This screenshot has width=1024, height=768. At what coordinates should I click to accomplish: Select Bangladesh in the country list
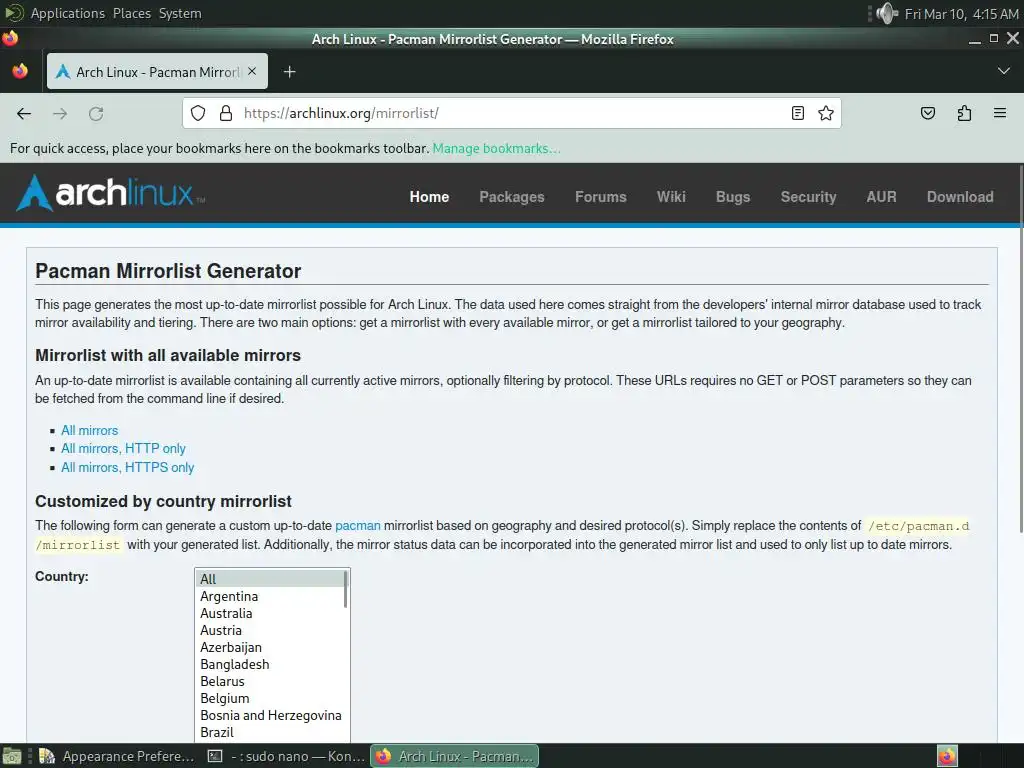tap(270, 664)
